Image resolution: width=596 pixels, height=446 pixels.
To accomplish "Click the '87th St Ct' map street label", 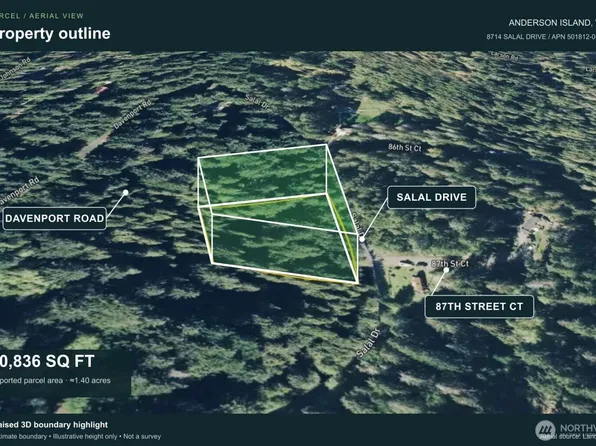I will pyautogui.click(x=450, y=263).
